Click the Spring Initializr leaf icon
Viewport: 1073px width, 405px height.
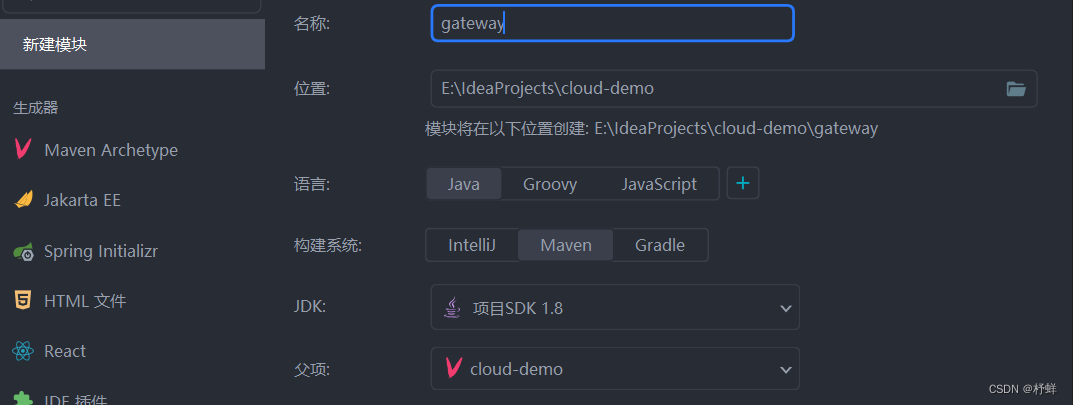[23, 251]
